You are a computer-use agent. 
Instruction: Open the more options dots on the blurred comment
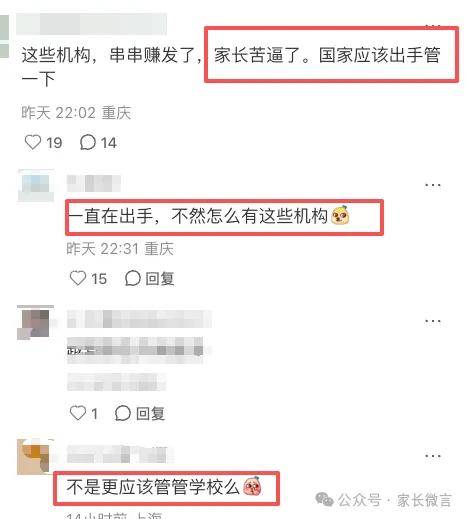(433, 321)
